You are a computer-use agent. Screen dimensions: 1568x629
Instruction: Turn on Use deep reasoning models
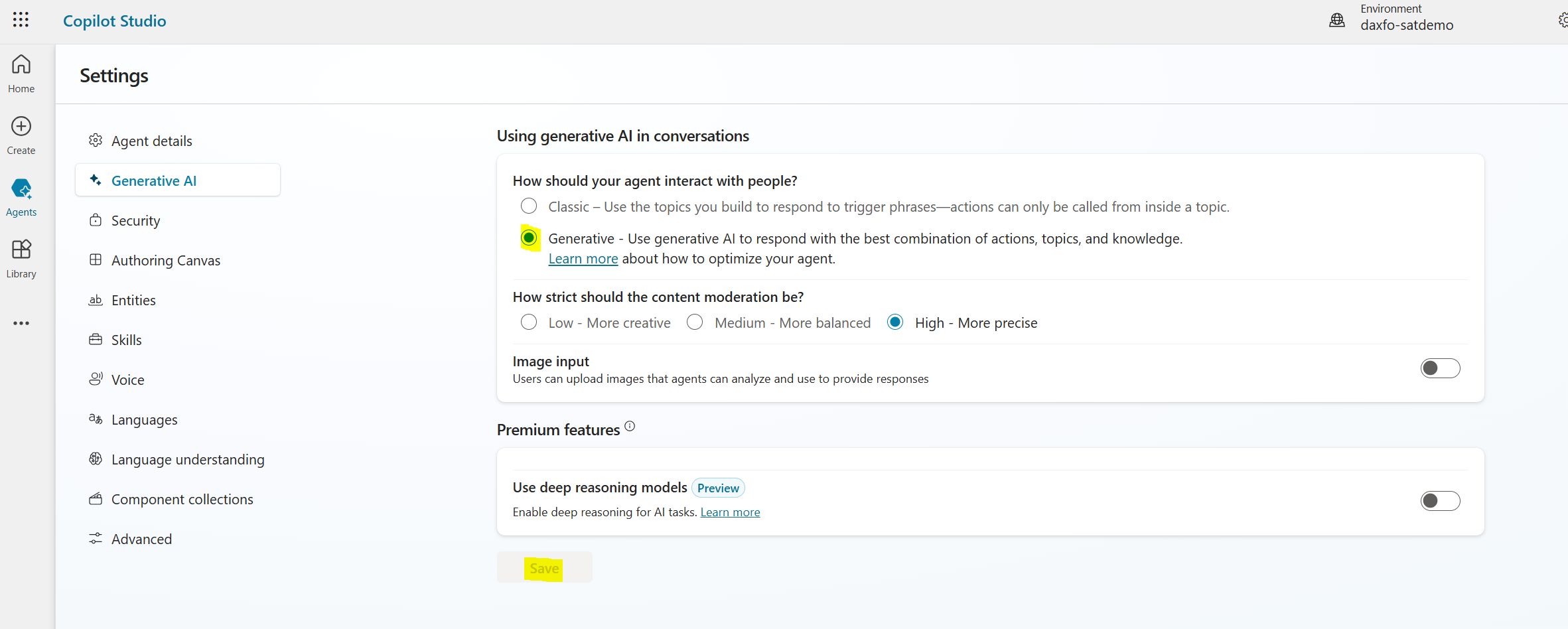point(1440,501)
